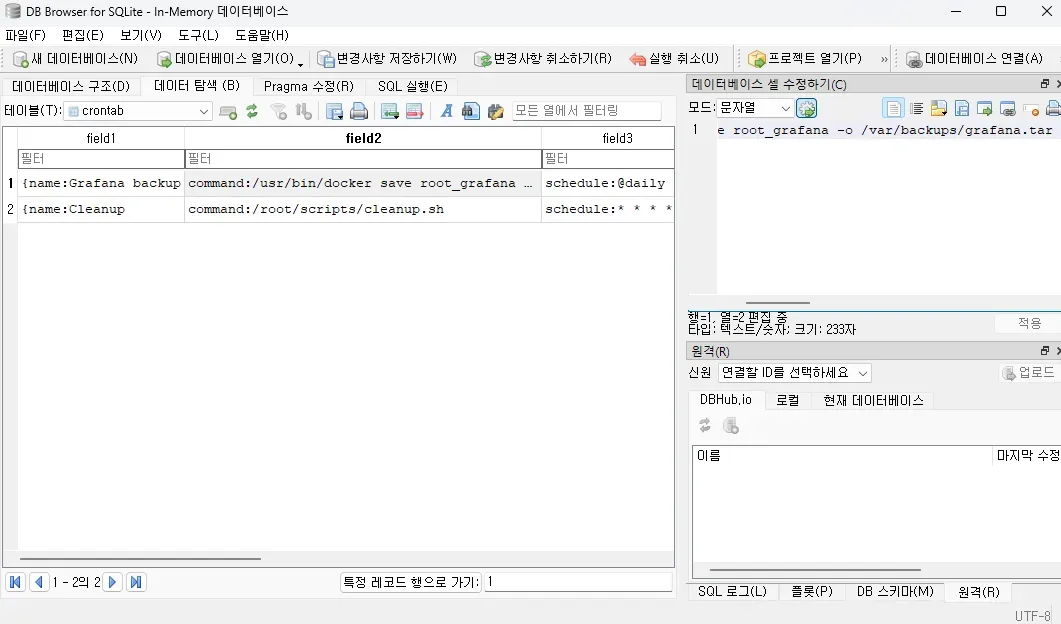
Task: Click the 새 데이터베이스(N) button
Action: point(76,59)
